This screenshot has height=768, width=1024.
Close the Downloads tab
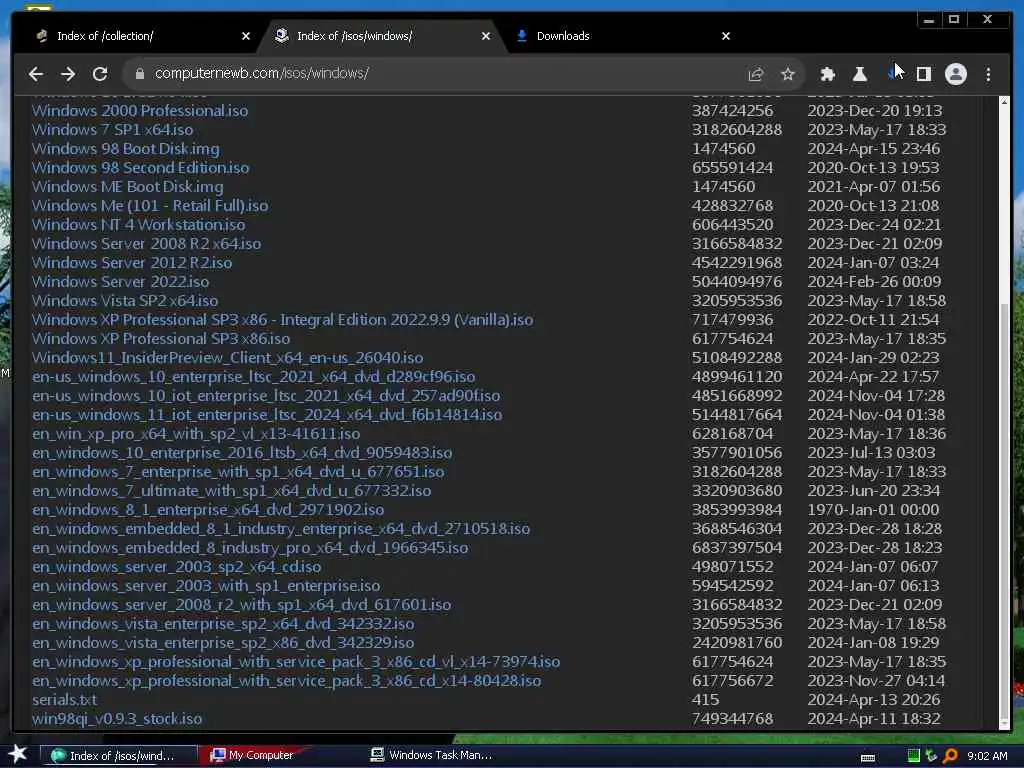click(x=726, y=36)
